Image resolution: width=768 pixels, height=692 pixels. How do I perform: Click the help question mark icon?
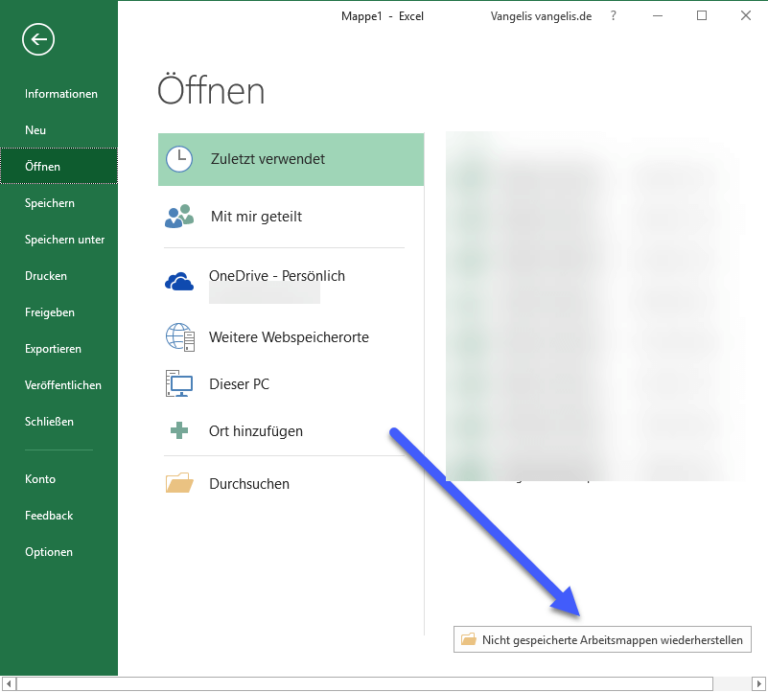(613, 16)
